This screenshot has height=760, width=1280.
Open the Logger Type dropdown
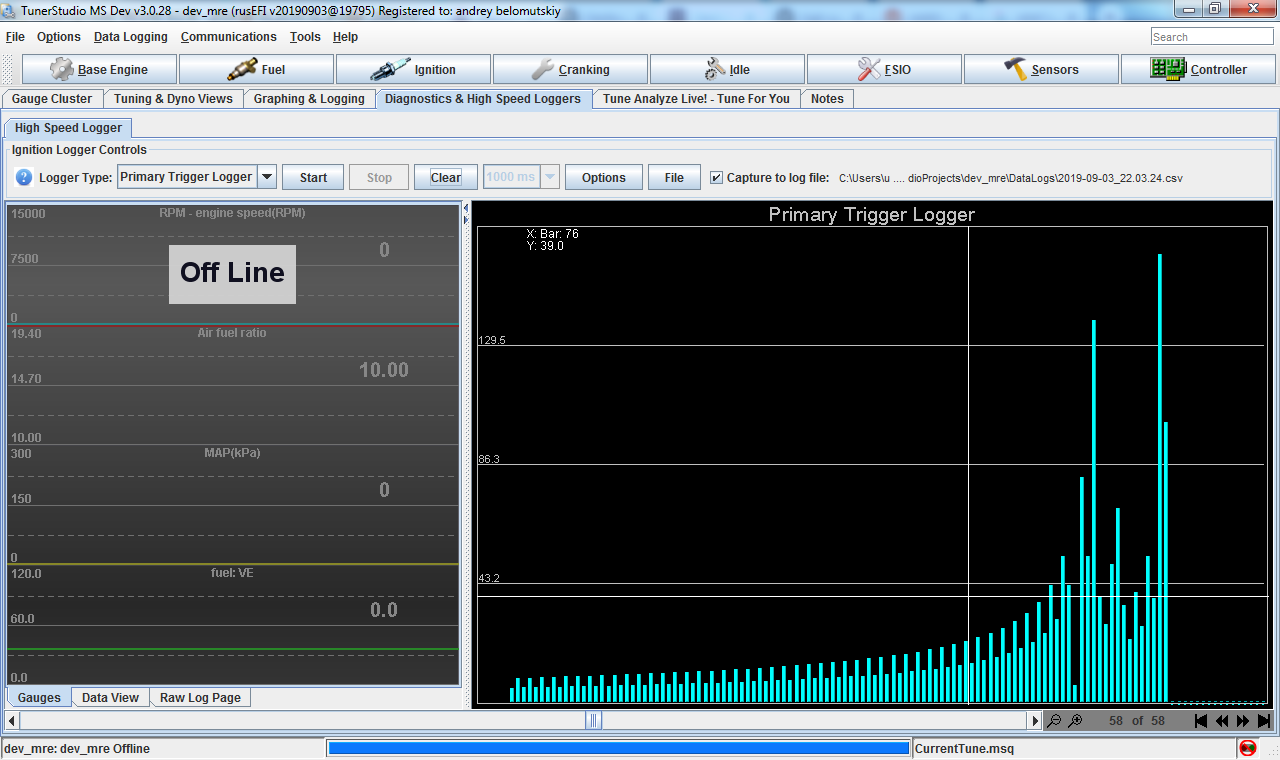267,177
